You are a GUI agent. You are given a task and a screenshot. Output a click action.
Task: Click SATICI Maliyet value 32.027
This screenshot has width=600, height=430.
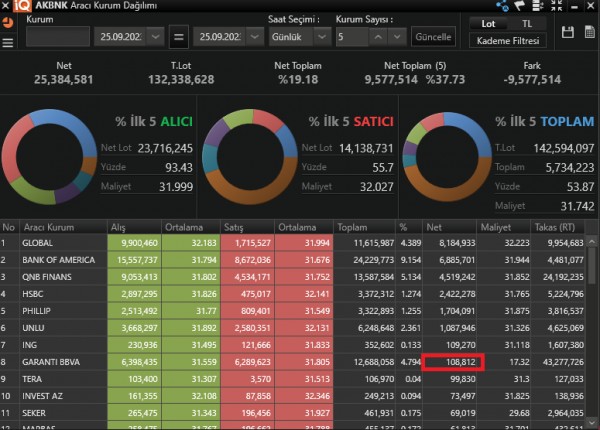point(377,187)
